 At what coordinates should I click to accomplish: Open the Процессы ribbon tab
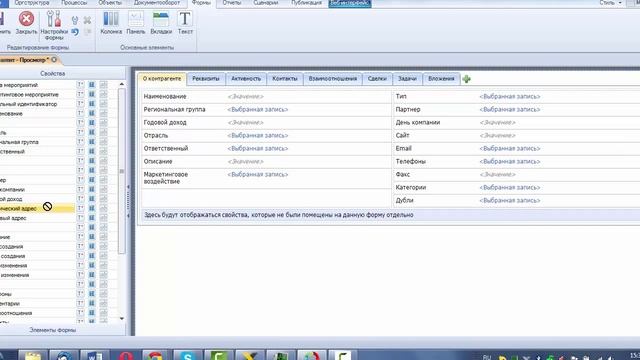[74, 3]
